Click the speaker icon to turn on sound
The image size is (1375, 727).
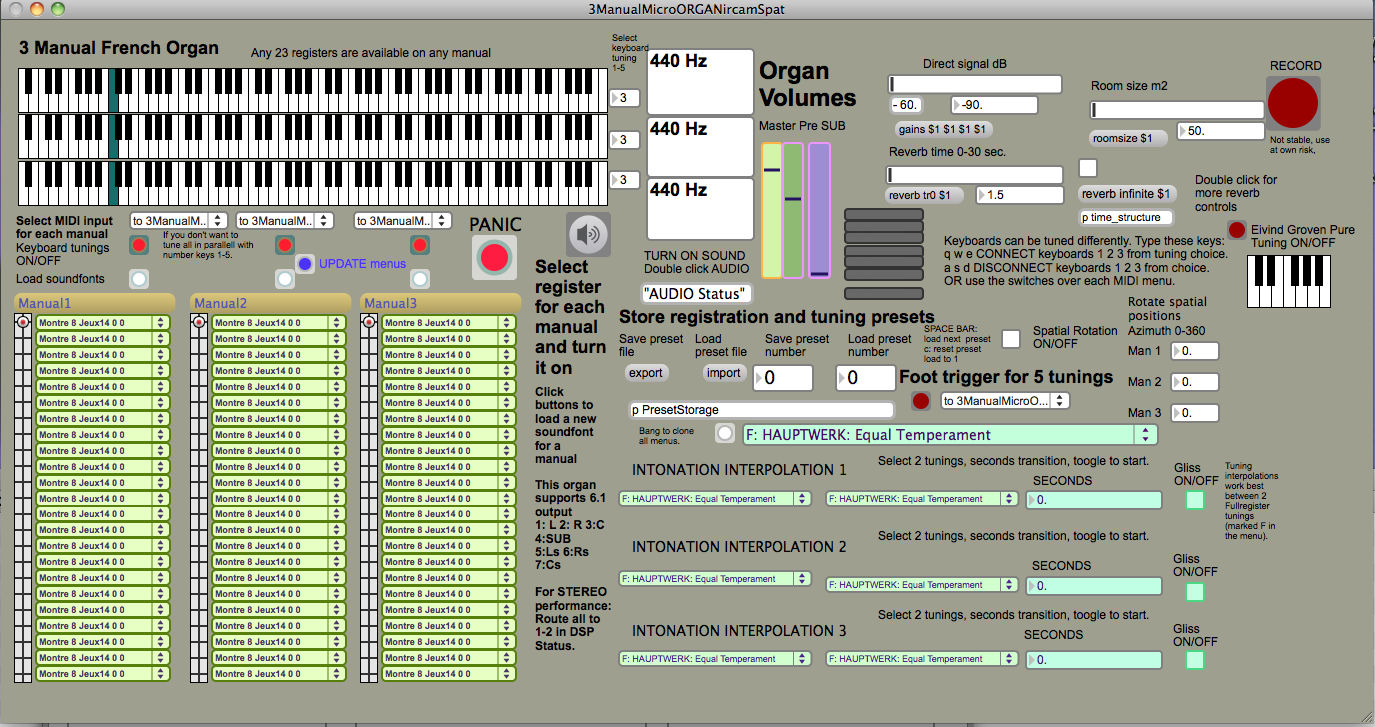pos(588,235)
